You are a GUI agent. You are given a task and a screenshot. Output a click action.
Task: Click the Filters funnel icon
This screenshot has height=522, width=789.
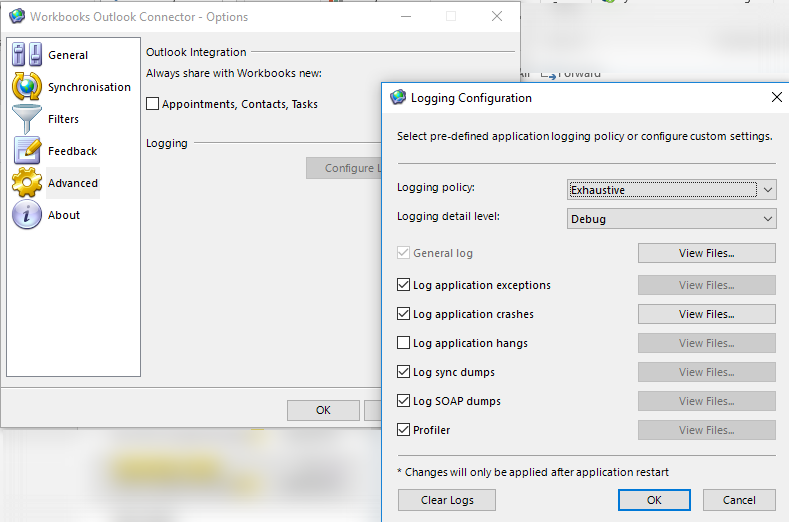point(27,119)
